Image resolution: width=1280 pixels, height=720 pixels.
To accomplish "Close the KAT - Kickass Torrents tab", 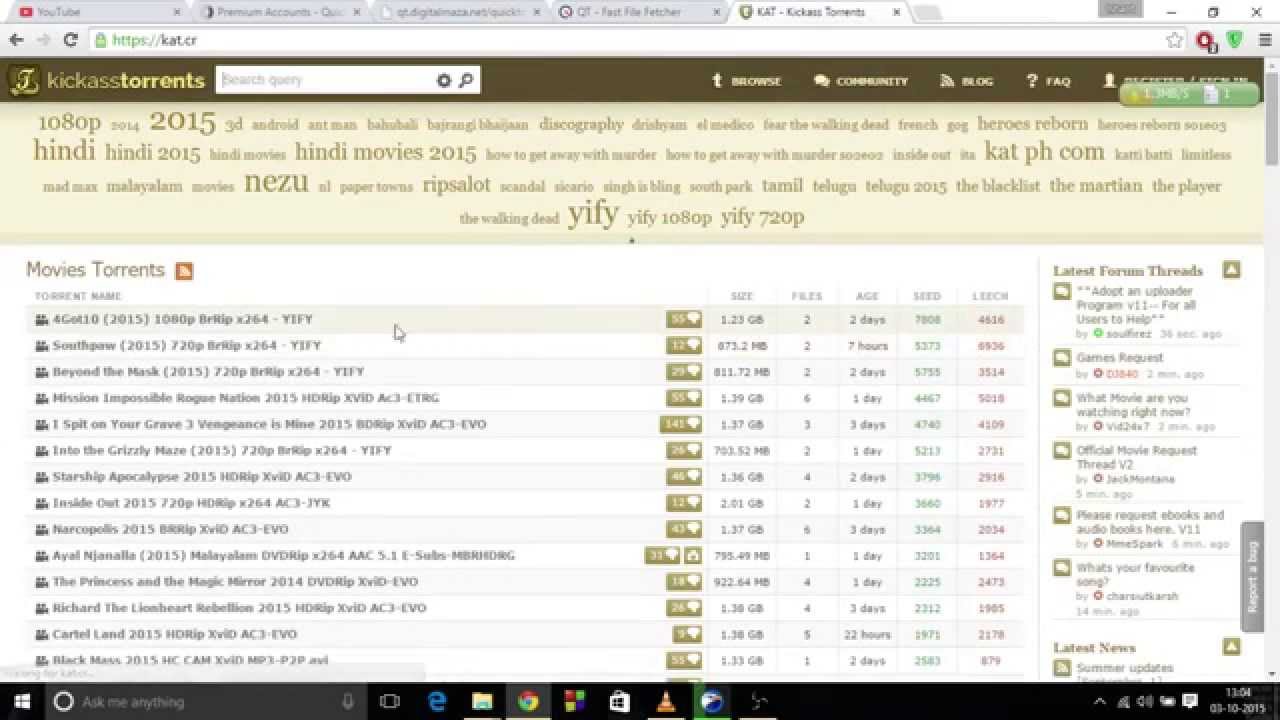I will [x=896, y=12].
